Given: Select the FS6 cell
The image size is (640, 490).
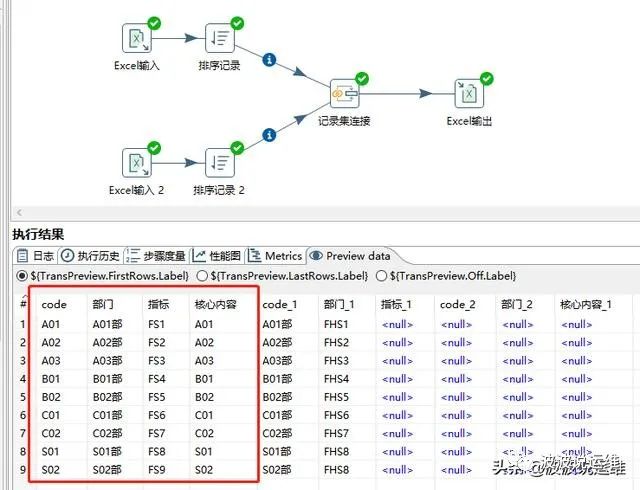Looking at the screenshot, I should pyautogui.click(x=156, y=415).
